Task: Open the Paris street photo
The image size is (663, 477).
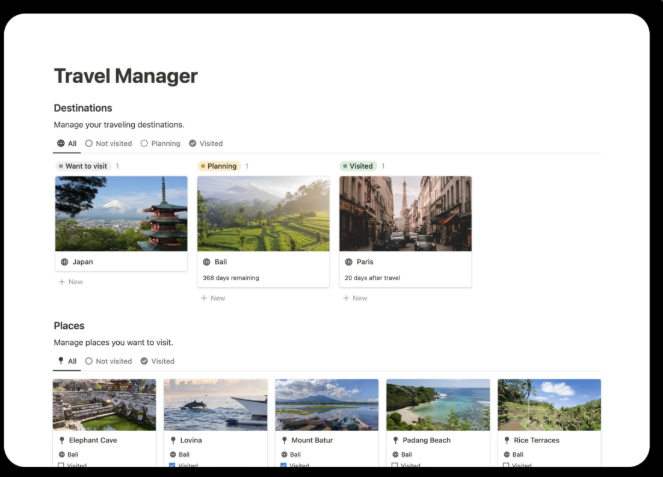Action: pos(405,214)
